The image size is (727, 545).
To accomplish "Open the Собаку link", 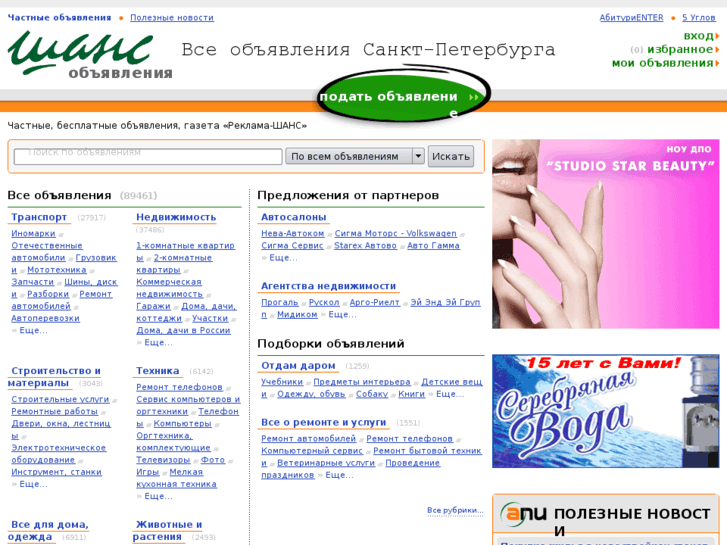I will click(x=372, y=394).
